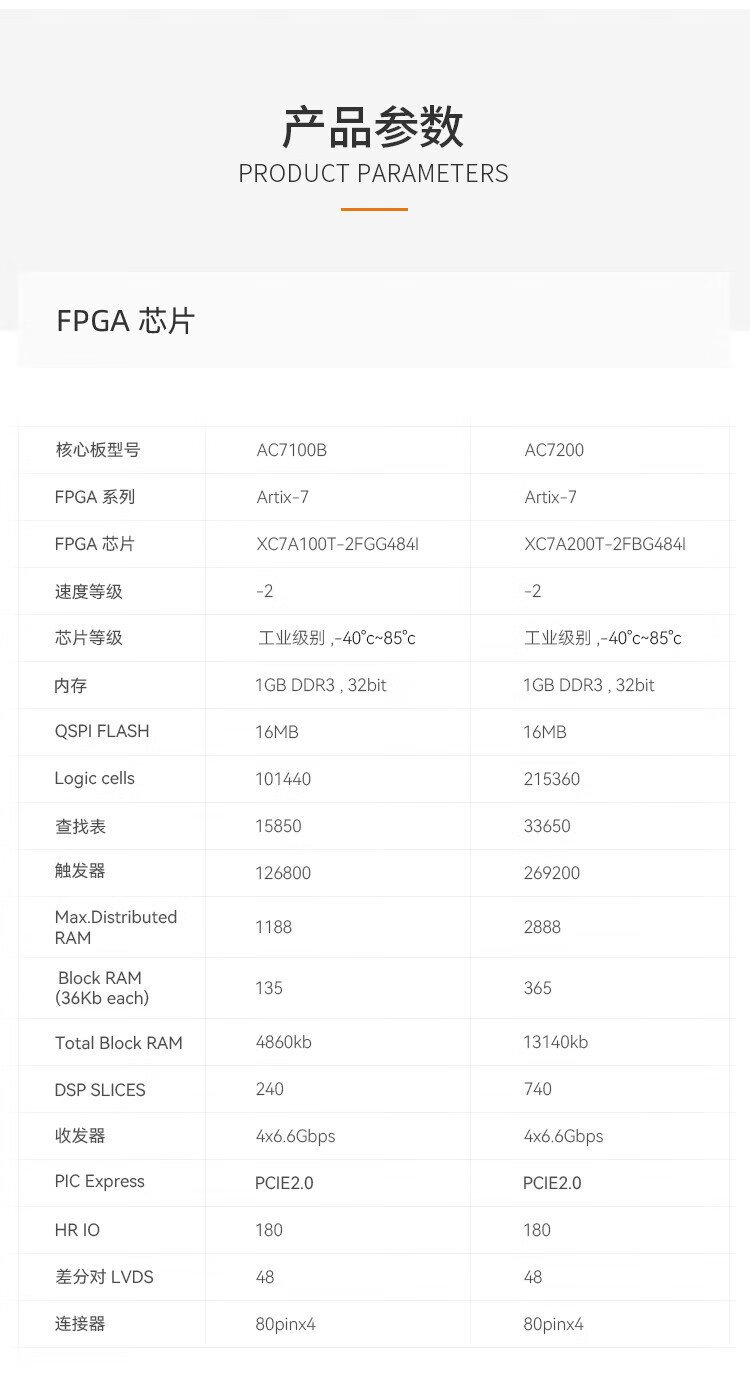This screenshot has height=1375, width=750.
Task: Click the QSPI FLASH row label
Action: [x=102, y=731]
